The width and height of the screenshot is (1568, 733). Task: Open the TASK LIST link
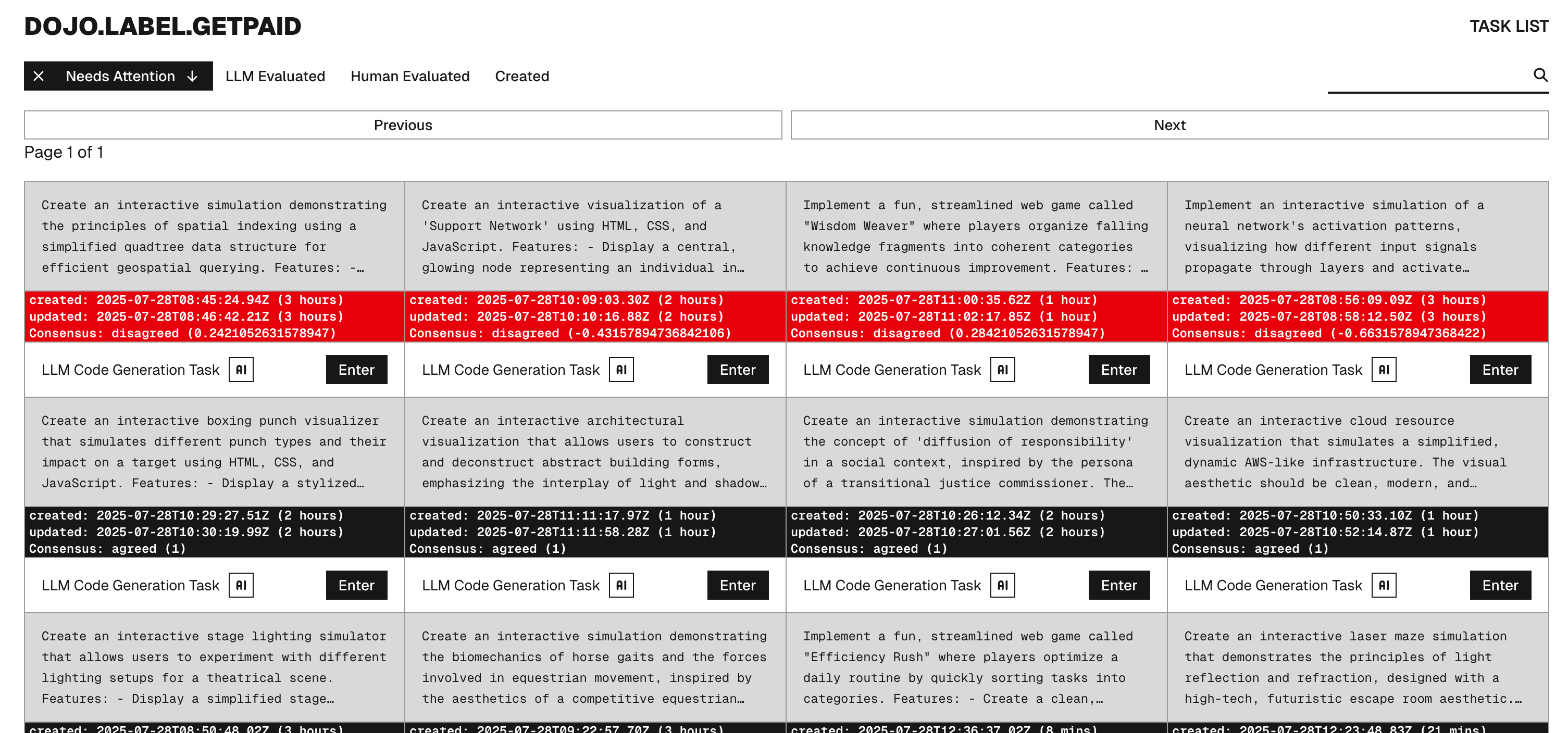(1508, 26)
